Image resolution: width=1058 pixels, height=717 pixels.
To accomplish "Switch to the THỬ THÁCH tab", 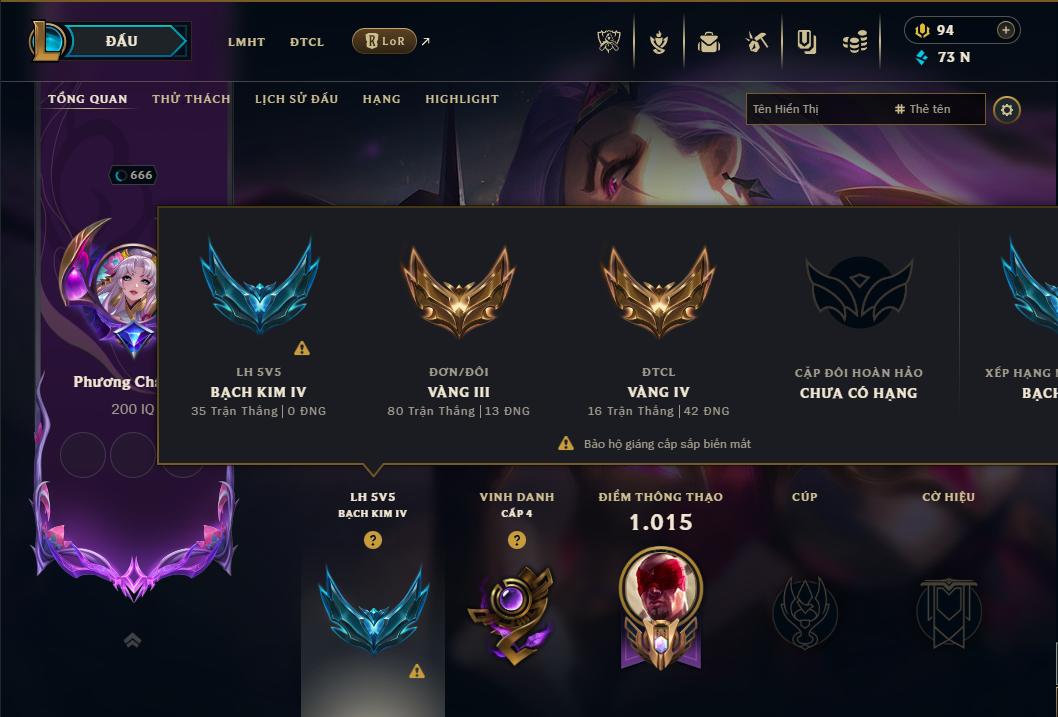I will tap(191, 99).
